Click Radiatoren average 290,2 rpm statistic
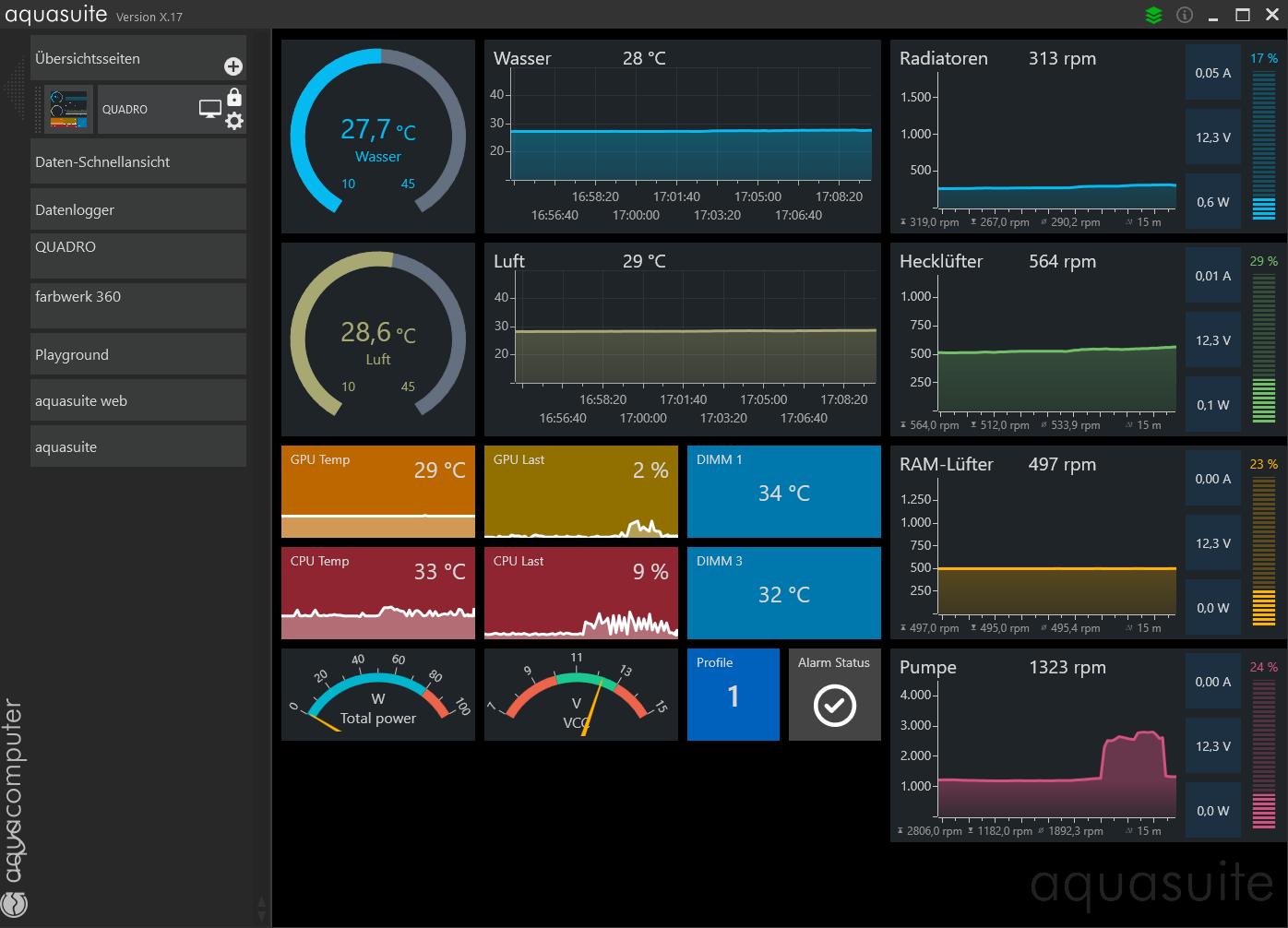Screen dimensions: 1288x928 click(x=1070, y=222)
